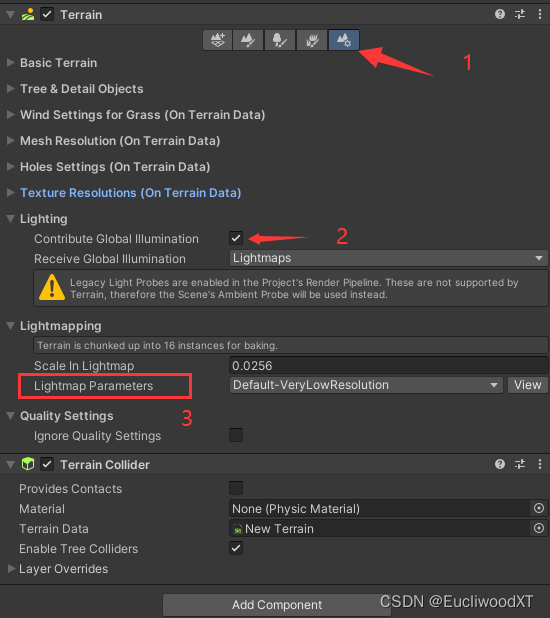Open Lightmap Parameters dropdown
Image resolution: width=550 pixels, height=618 pixels.
pyautogui.click(x=366, y=385)
